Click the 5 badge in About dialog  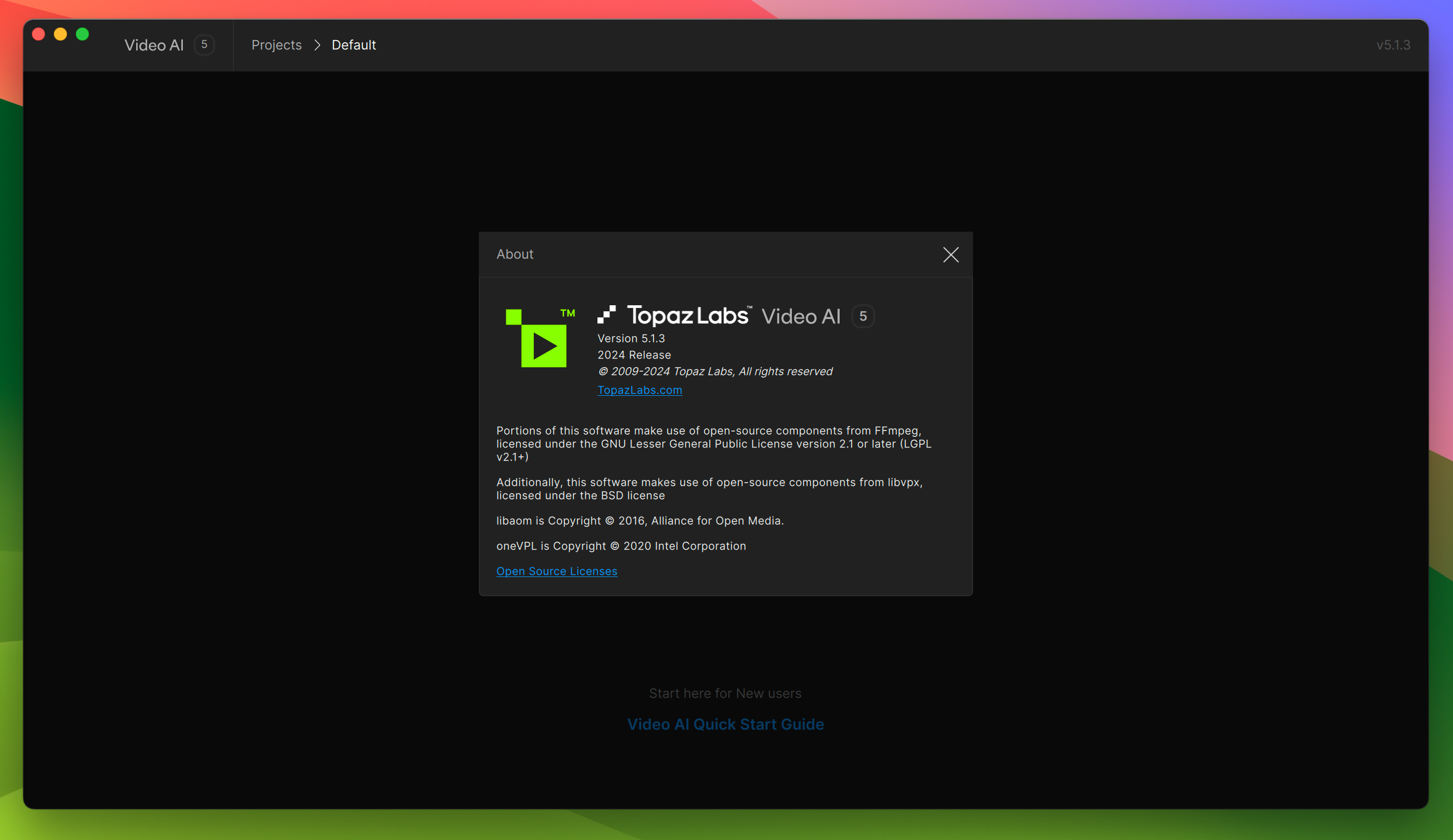(863, 316)
